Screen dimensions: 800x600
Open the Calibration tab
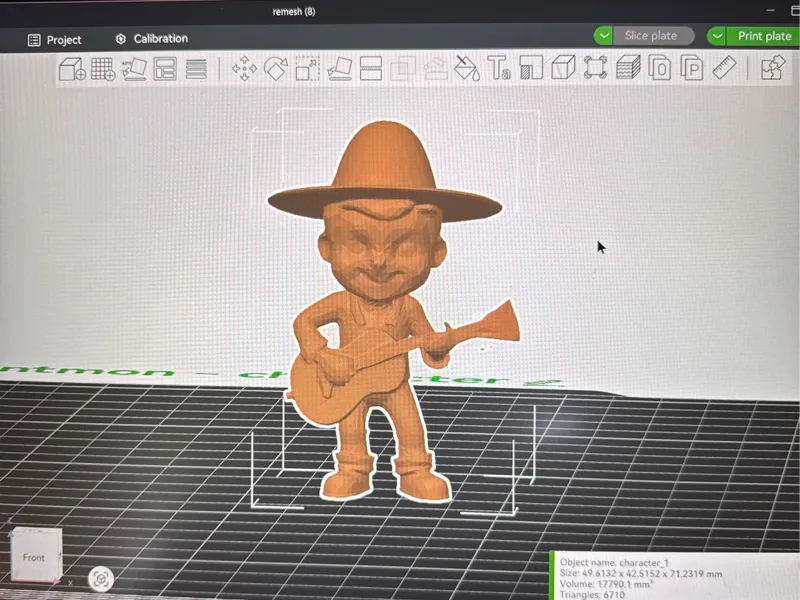pyautogui.click(x=152, y=38)
